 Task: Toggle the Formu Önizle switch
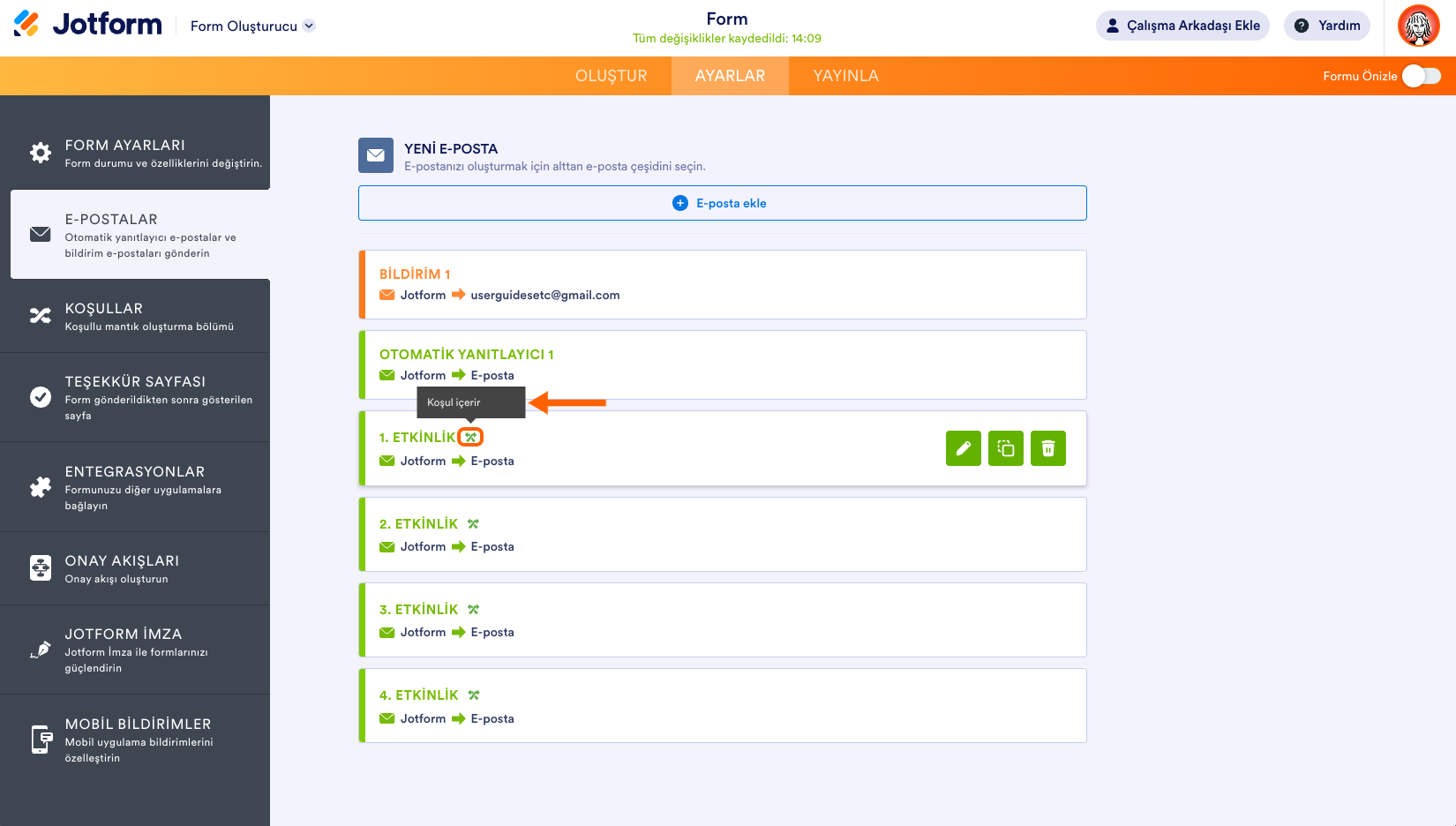(x=1422, y=76)
